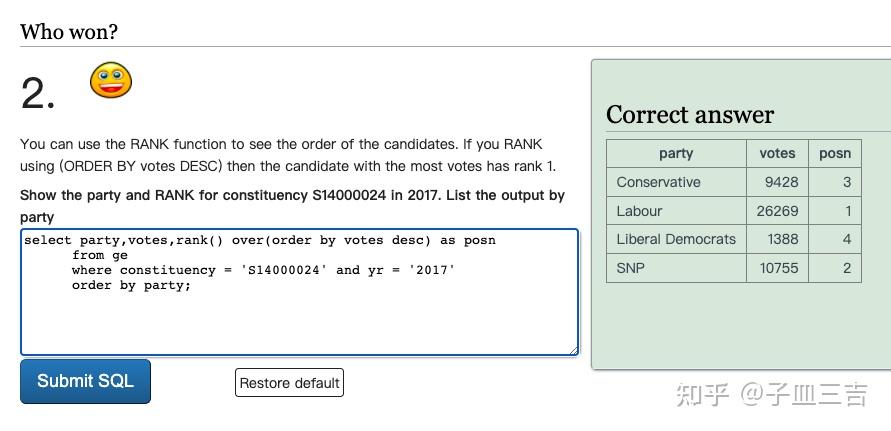Click the 26269 votes cell
The image size is (891, 431).
click(778, 211)
